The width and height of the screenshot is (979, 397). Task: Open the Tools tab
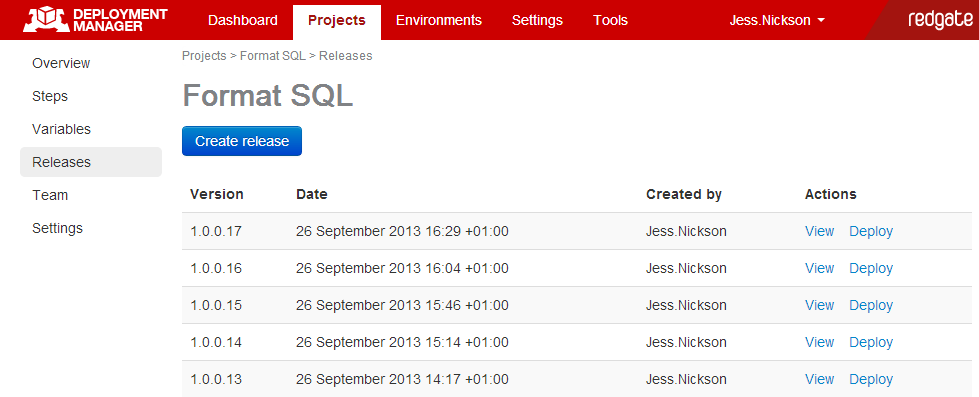click(x=611, y=20)
